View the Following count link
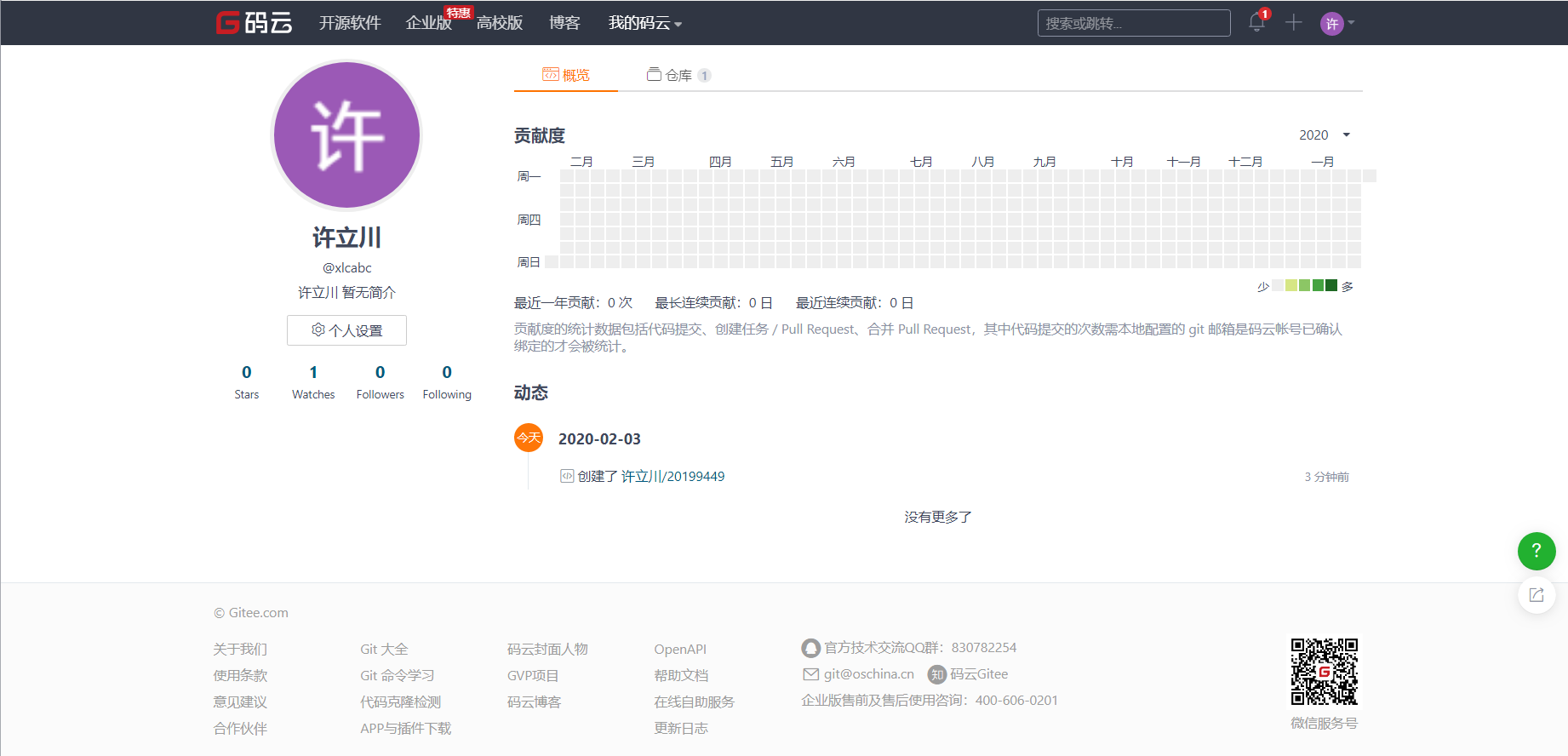Screen dimensions: 1568x756 (447, 381)
